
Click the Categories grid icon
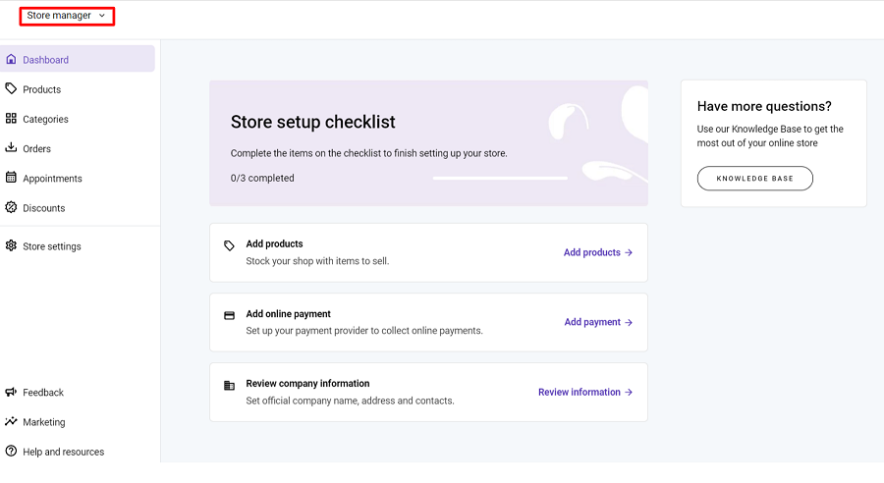tap(11, 119)
